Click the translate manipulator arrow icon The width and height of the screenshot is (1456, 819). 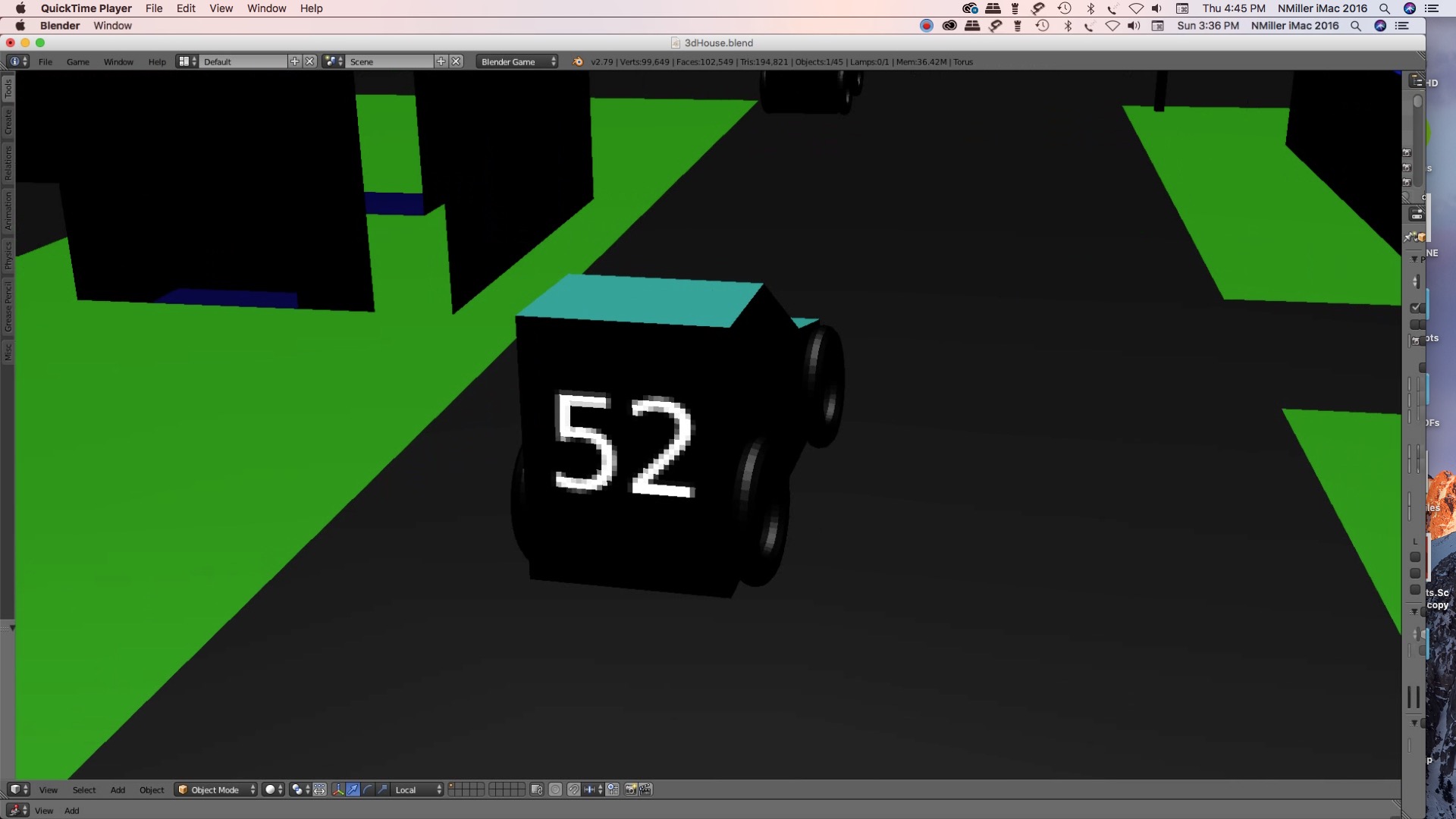click(353, 789)
